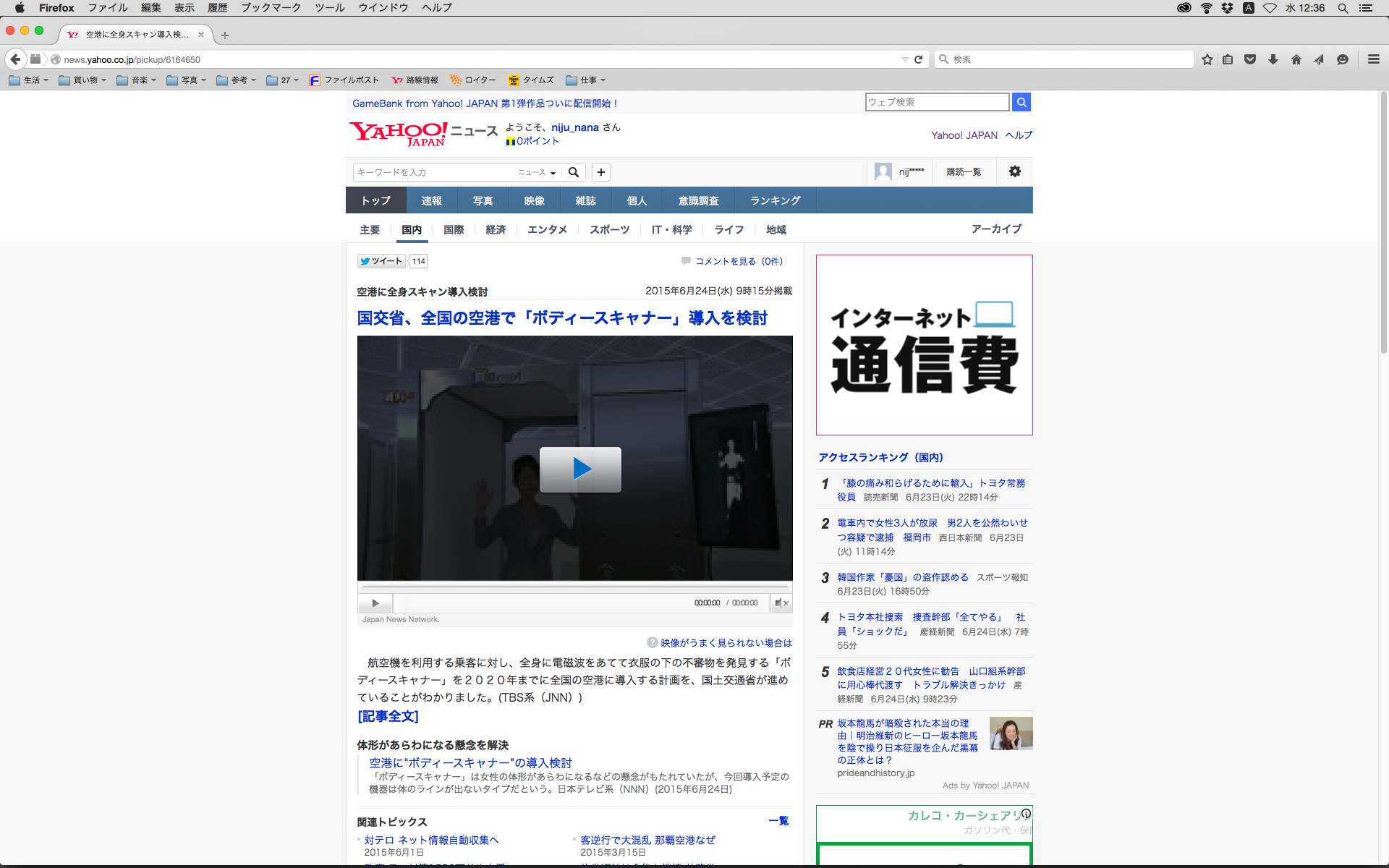The width and height of the screenshot is (1389, 868).
Task: Save the page to the Pocket icon
Action: pyautogui.click(x=1250, y=59)
